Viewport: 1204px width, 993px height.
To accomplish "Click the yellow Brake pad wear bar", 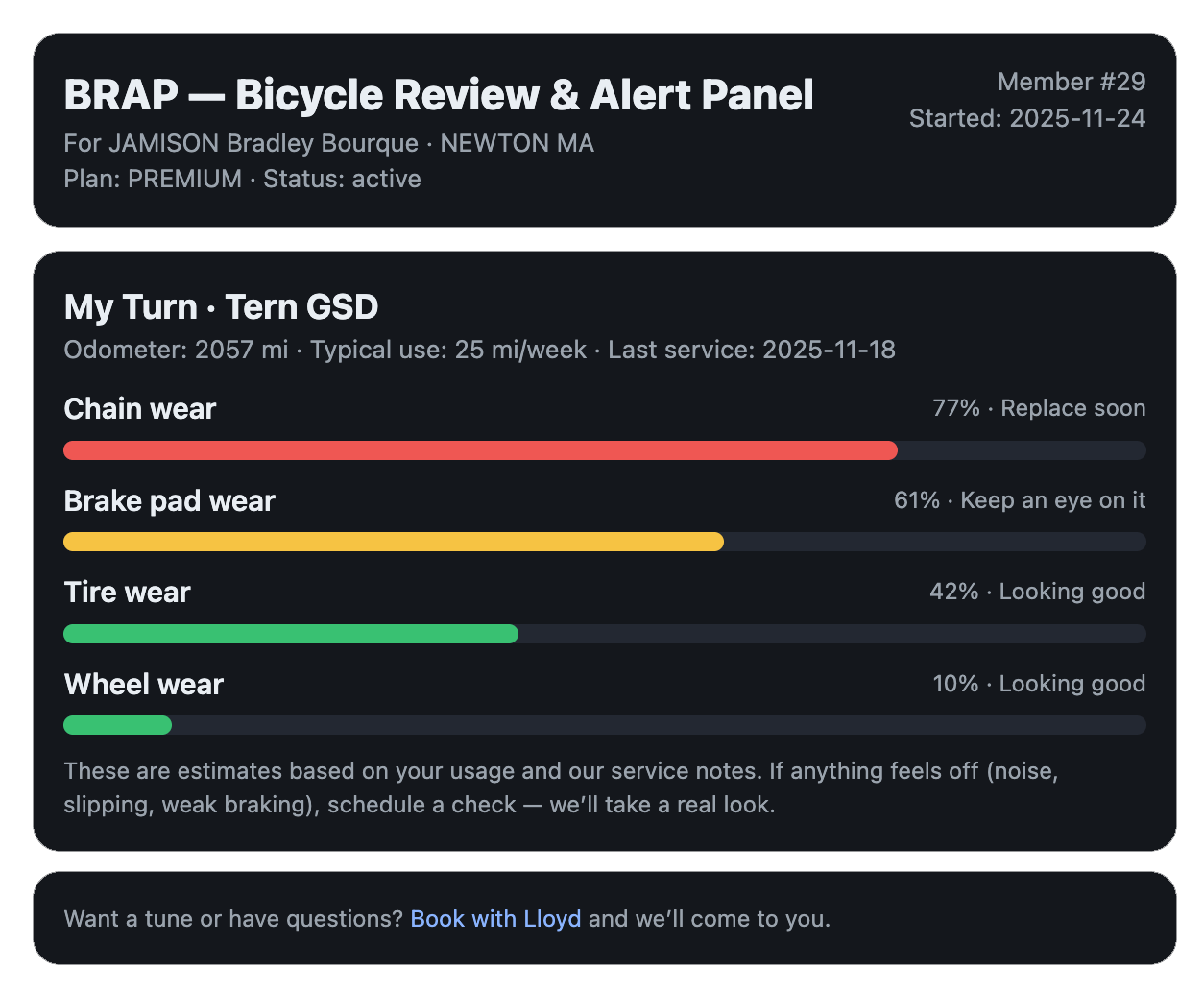I will (x=394, y=542).
